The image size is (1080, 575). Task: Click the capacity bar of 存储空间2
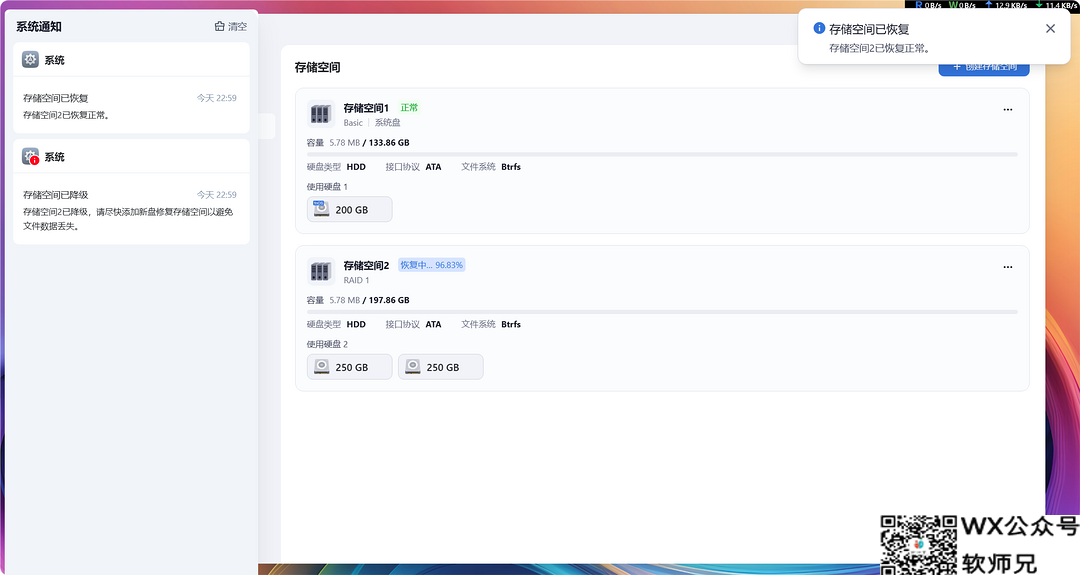point(662,312)
